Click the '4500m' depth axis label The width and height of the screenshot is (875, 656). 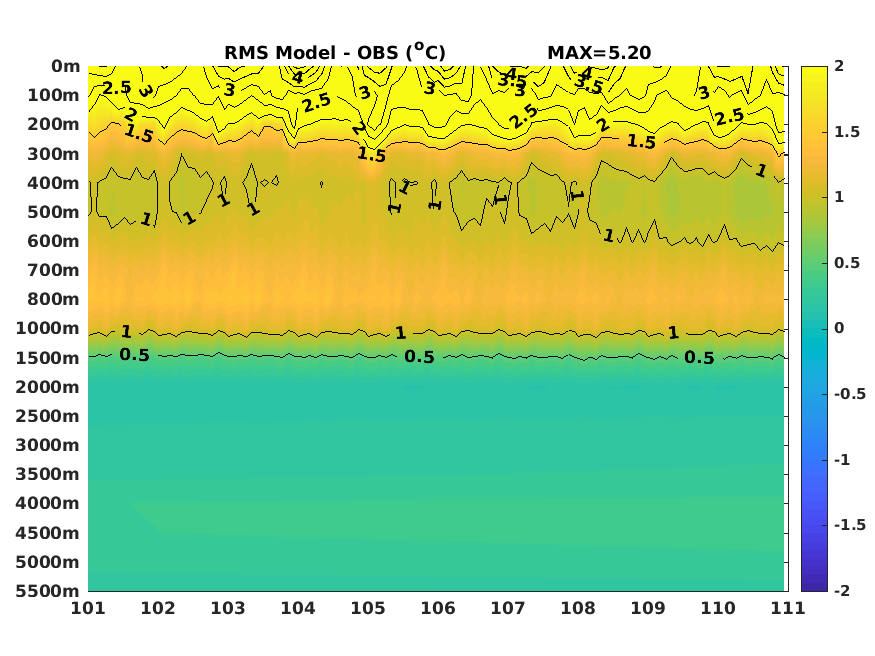coord(48,533)
